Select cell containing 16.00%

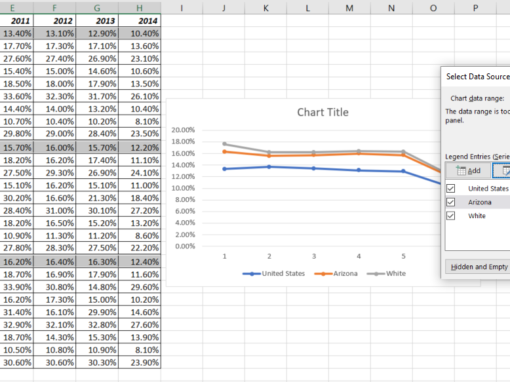pyautogui.click(x=55, y=147)
